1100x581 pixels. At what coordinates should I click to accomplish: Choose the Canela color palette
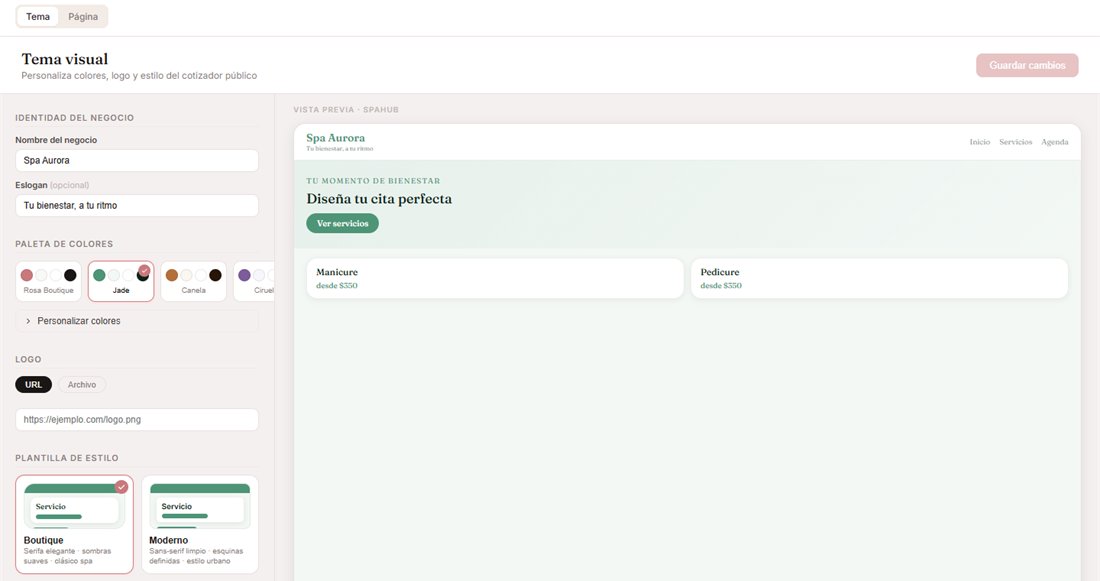pyautogui.click(x=194, y=281)
